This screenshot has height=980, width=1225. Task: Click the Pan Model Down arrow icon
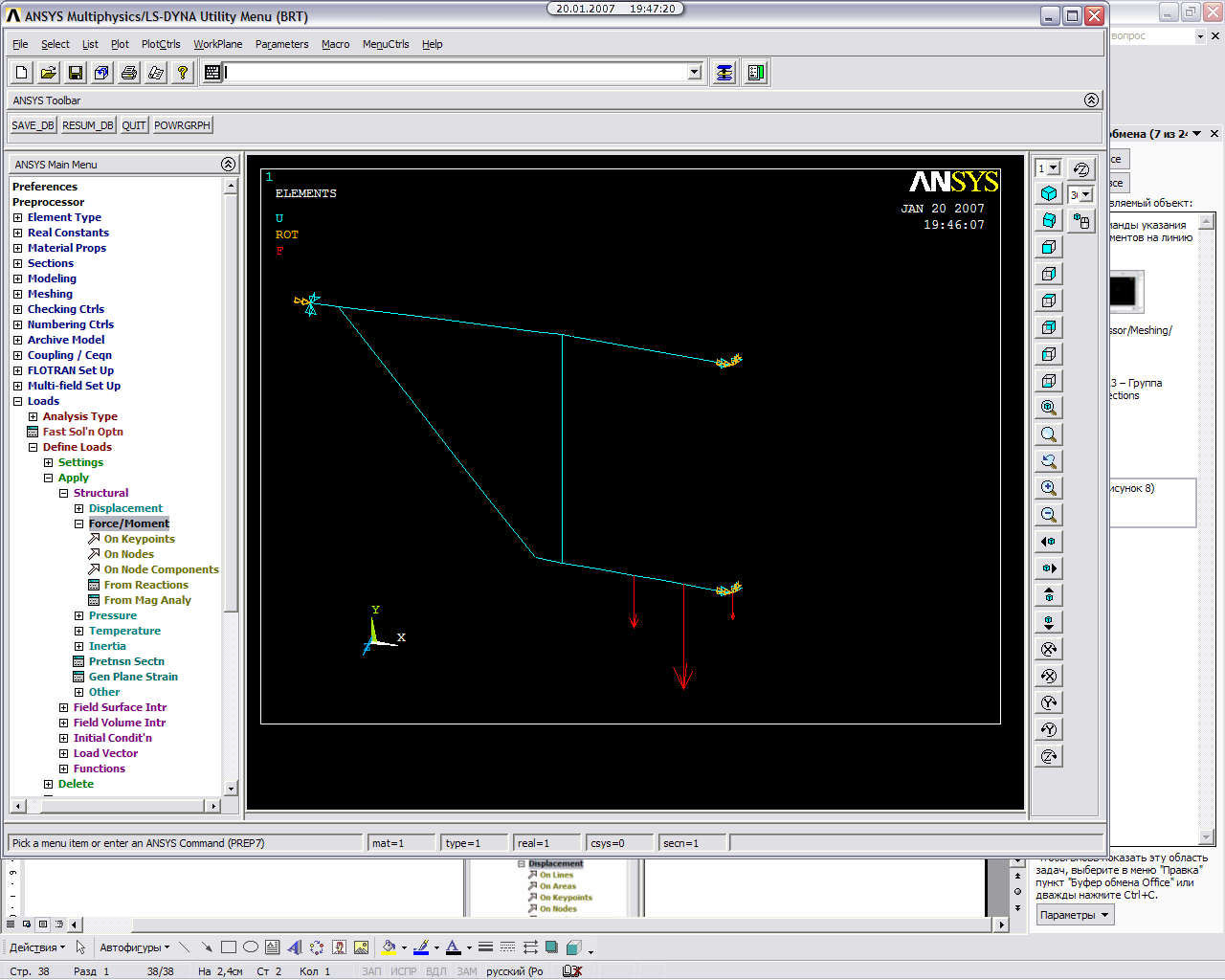pos(1049,622)
